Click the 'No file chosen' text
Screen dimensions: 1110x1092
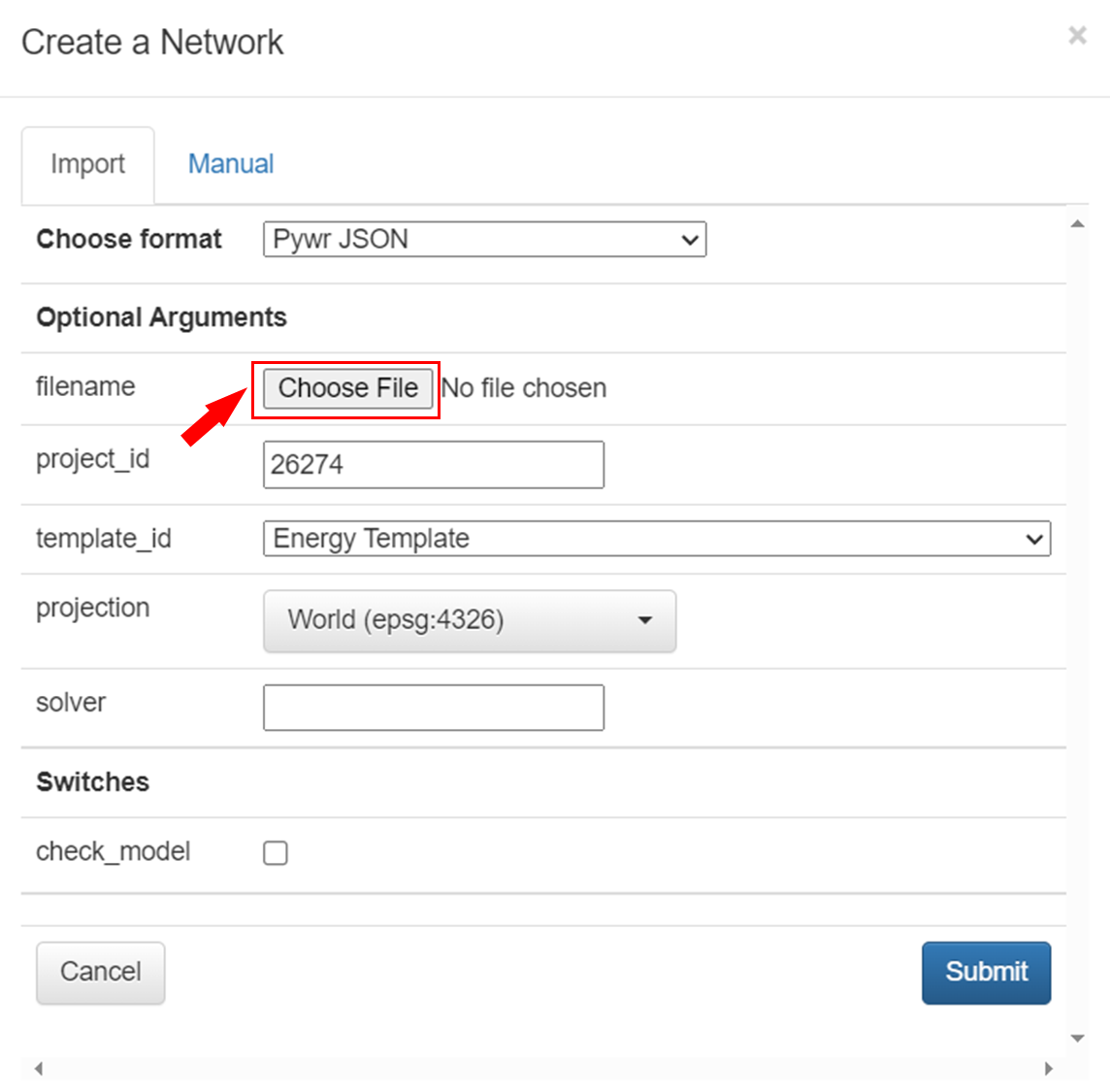click(x=524, y=388)
